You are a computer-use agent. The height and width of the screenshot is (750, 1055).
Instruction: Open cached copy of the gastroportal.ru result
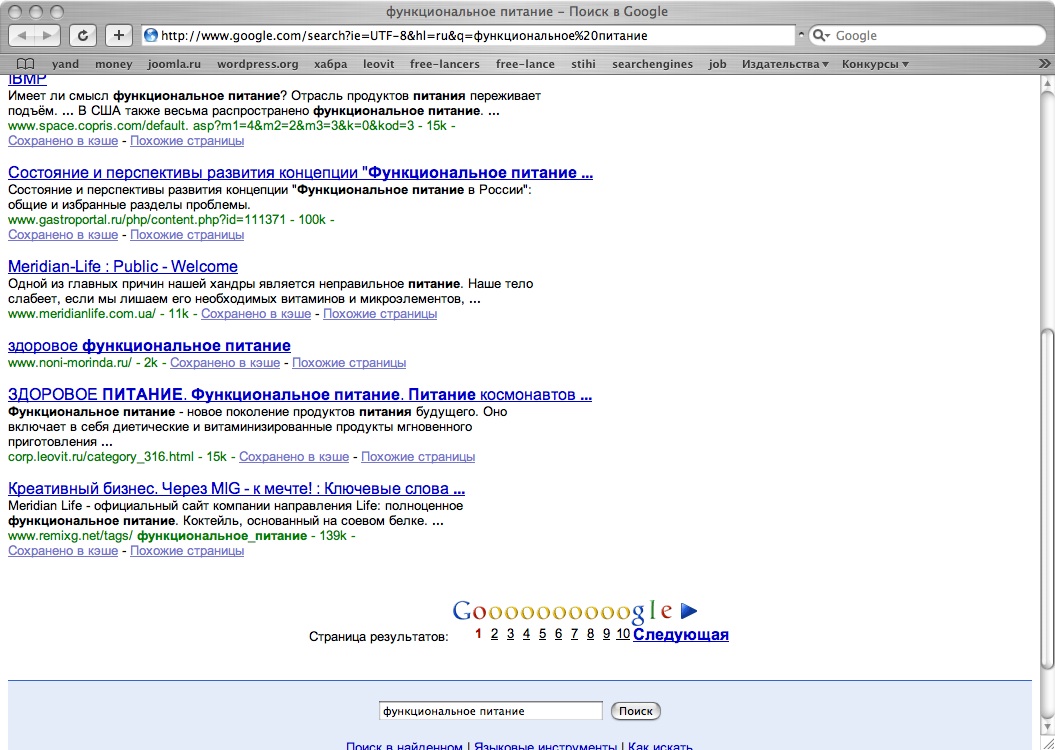(x=63, y=235)
